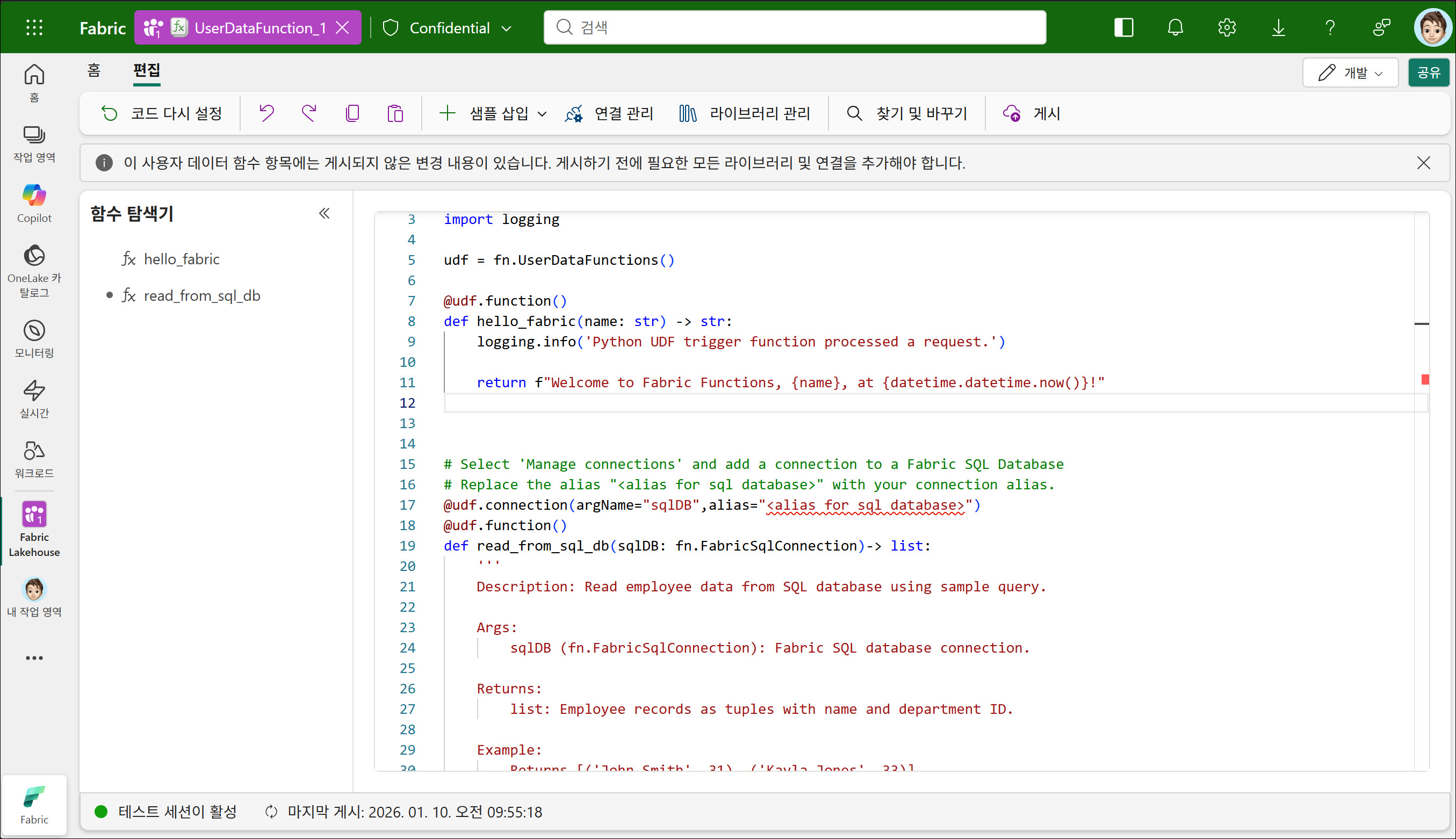Click the notifications bell icon
Image resolution: width=1456 pixels, height=839 pixels.
pyautogui.click(x=1174, y=27)
